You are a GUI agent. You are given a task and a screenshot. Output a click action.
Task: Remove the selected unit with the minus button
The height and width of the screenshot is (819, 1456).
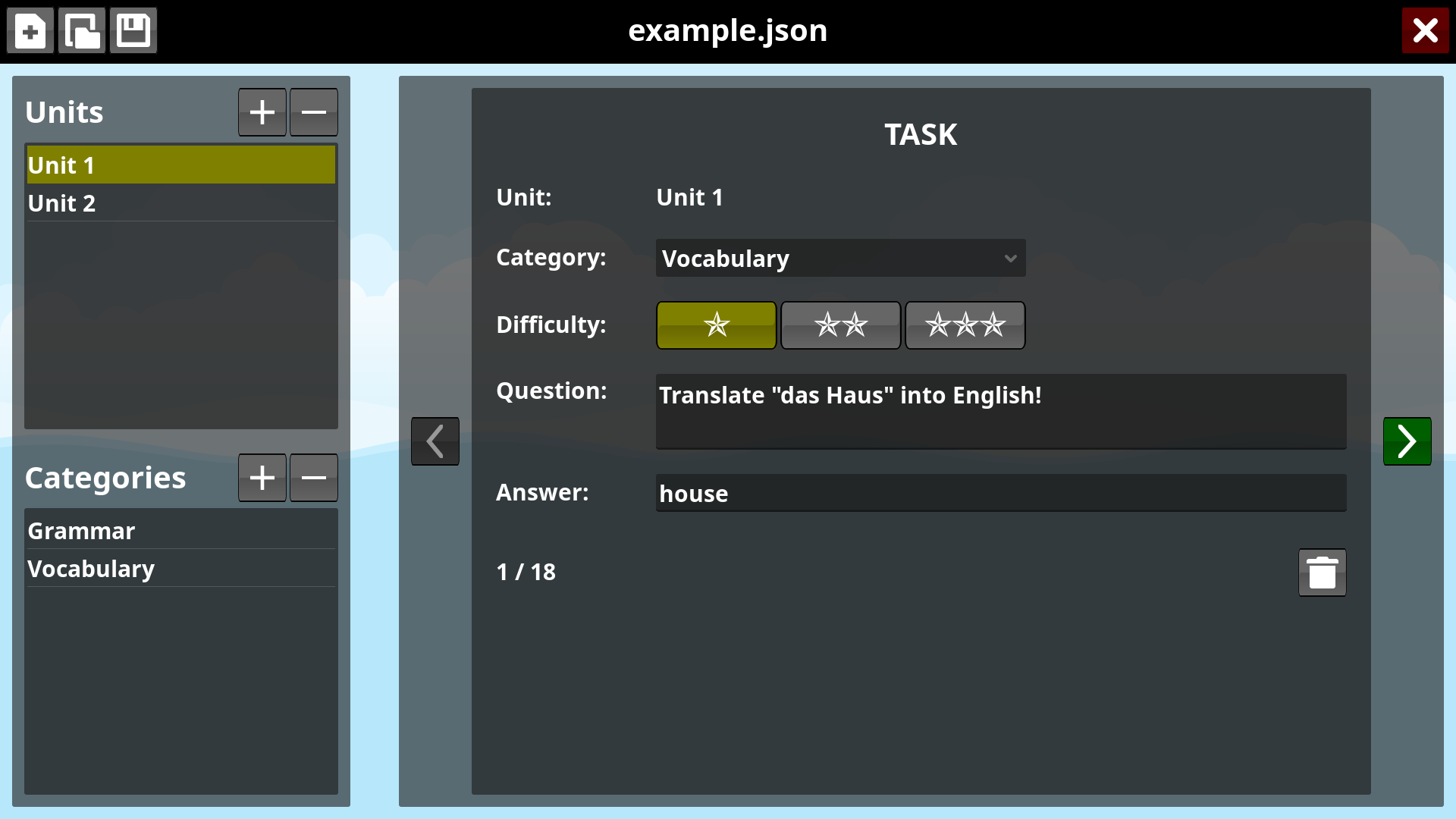pyautogui.click(x=314, y=112)
